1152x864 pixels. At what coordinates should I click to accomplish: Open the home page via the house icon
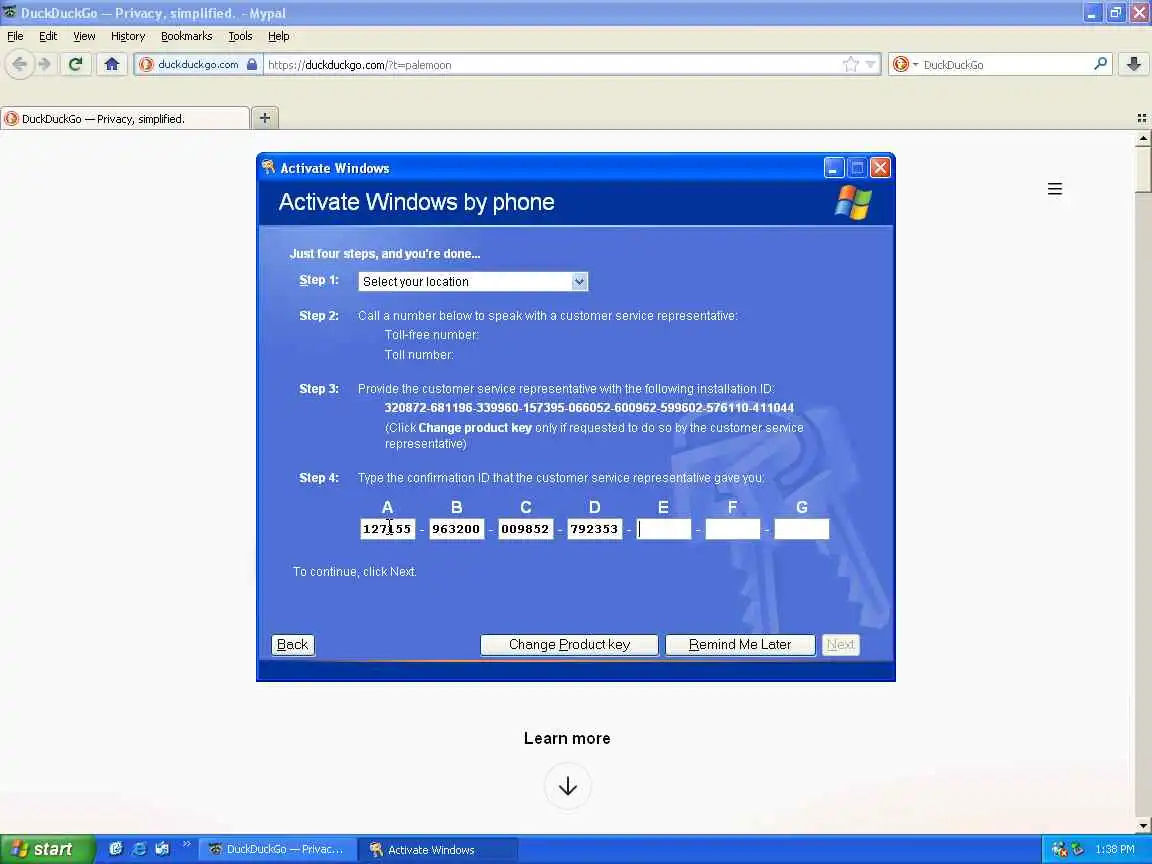click(x=112, y=65)
